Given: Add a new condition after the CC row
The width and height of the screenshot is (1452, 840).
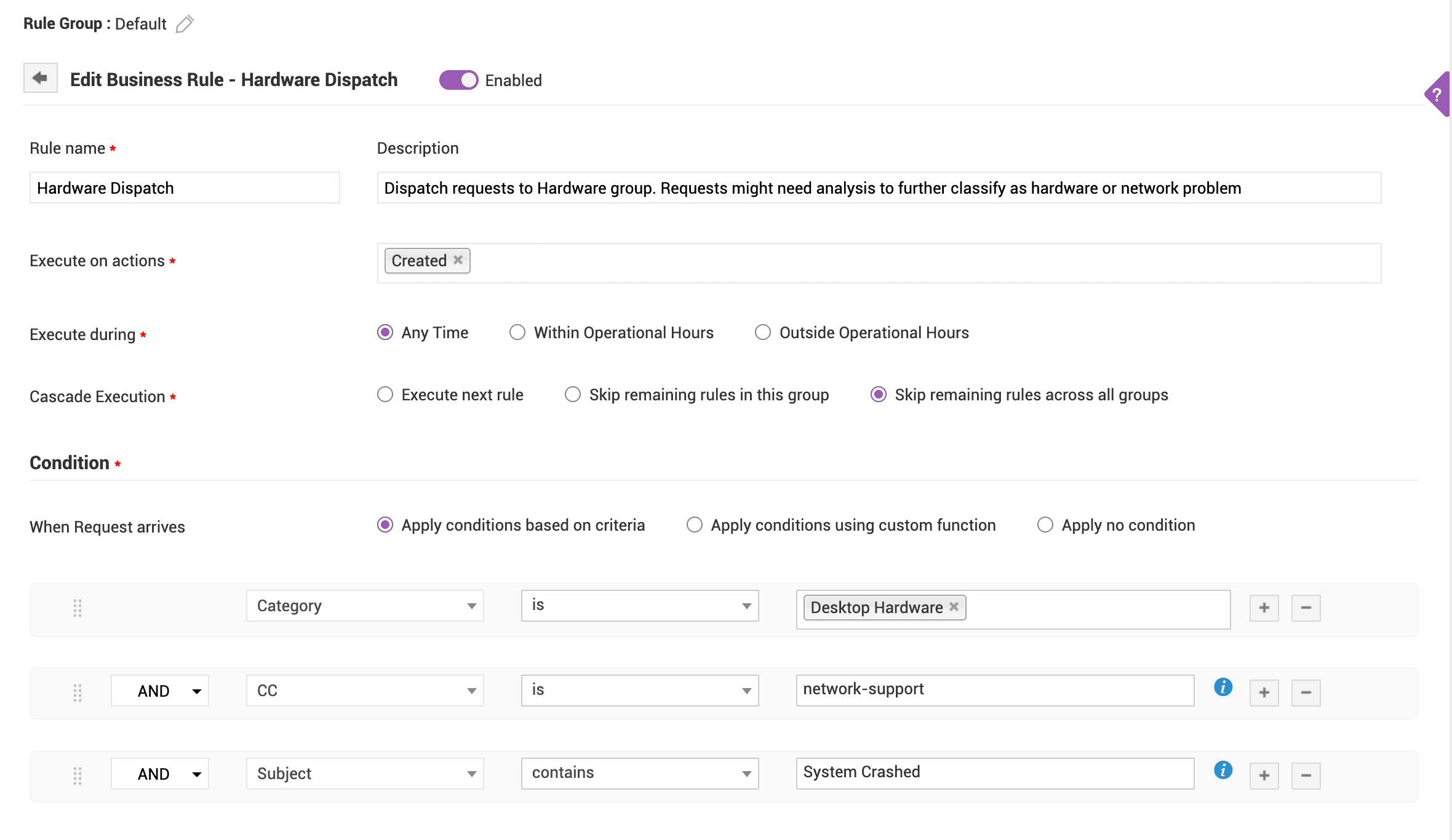Looking at the screenshot, I should click(1264, 692).
